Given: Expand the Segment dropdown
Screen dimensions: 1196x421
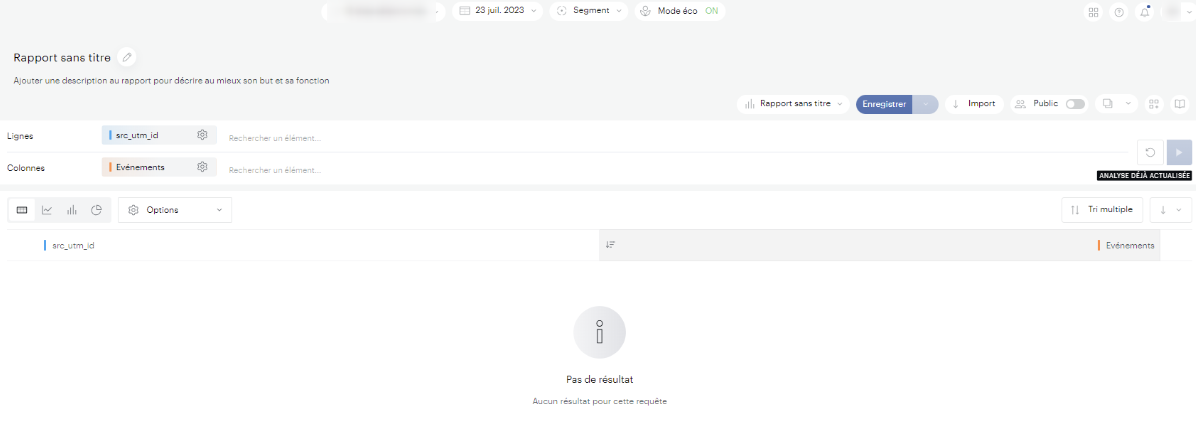Looking at the screenshot, I should point(589,11).
